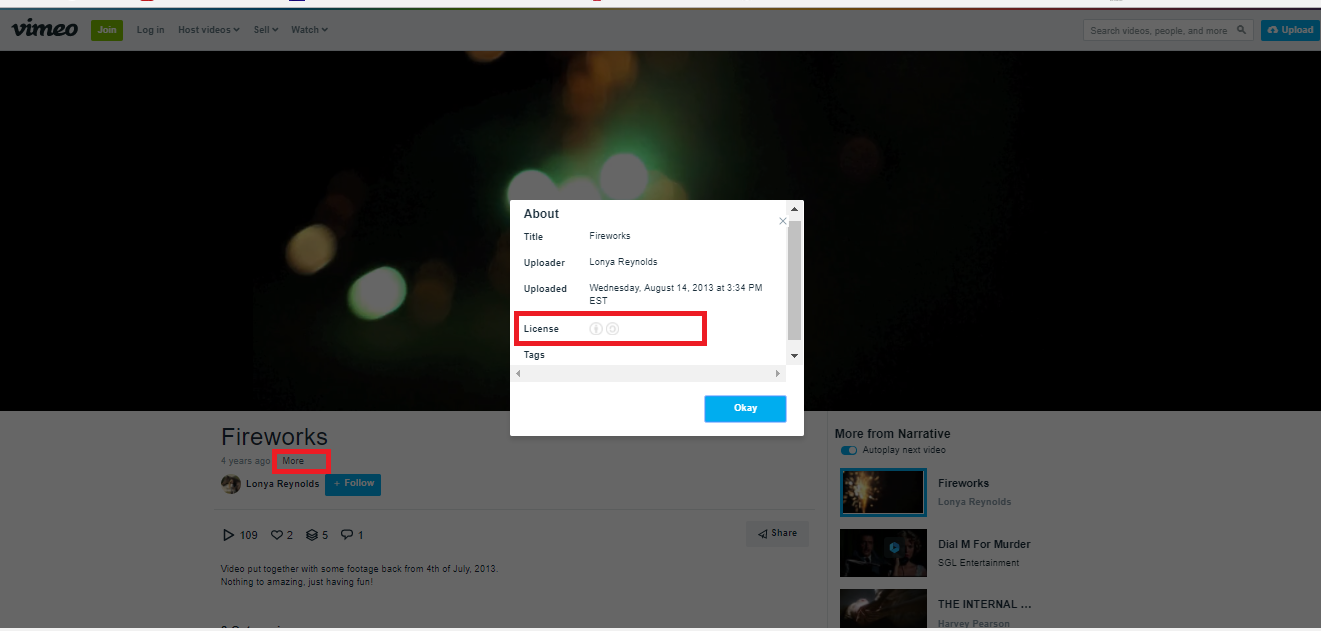Close the About dialog with the X
The height and width of the screenshot is (631, 1321).
(782, 221)
